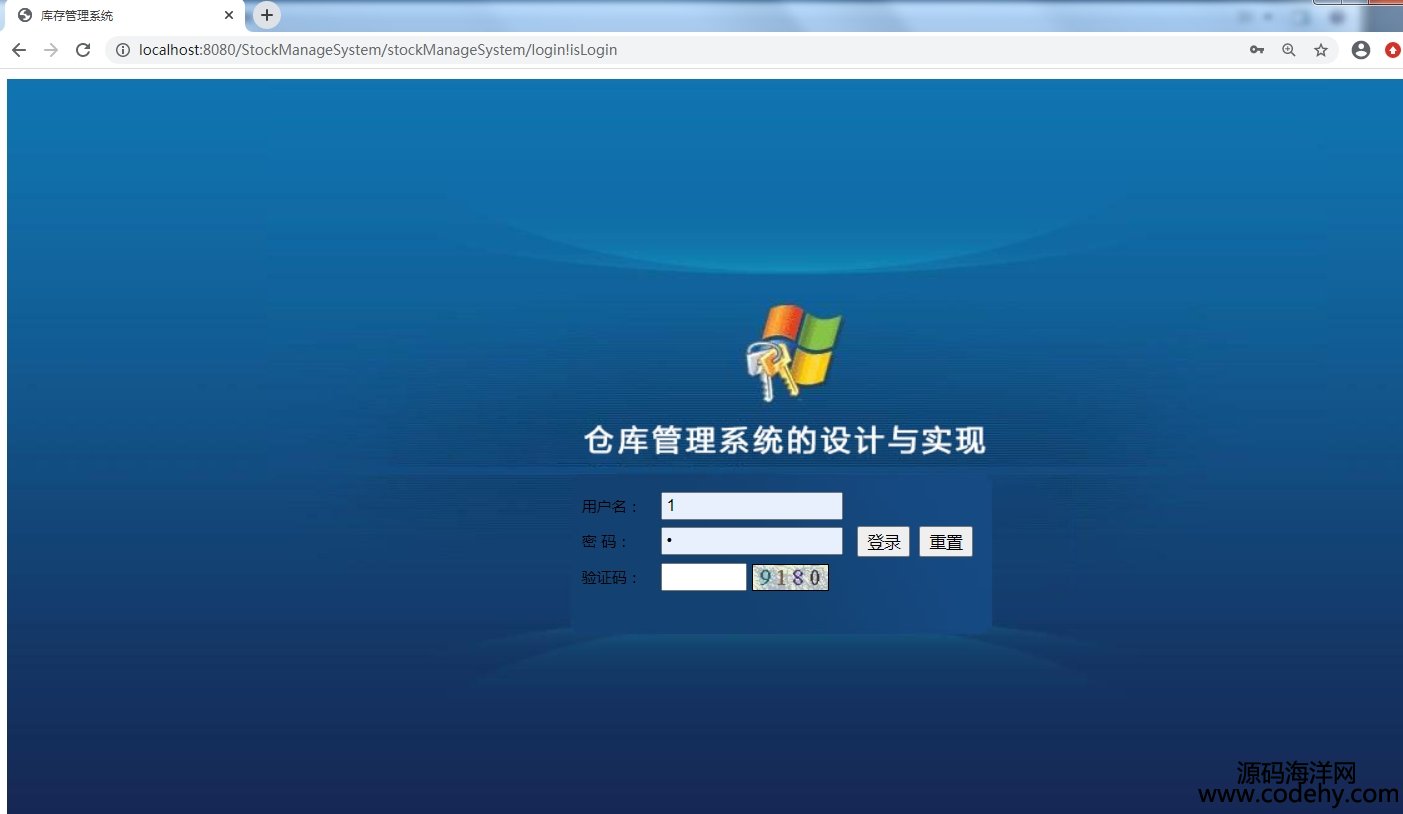Click the 用户名 input field
This screenshot has width=1403, height=814.
(x=752, y=506)
